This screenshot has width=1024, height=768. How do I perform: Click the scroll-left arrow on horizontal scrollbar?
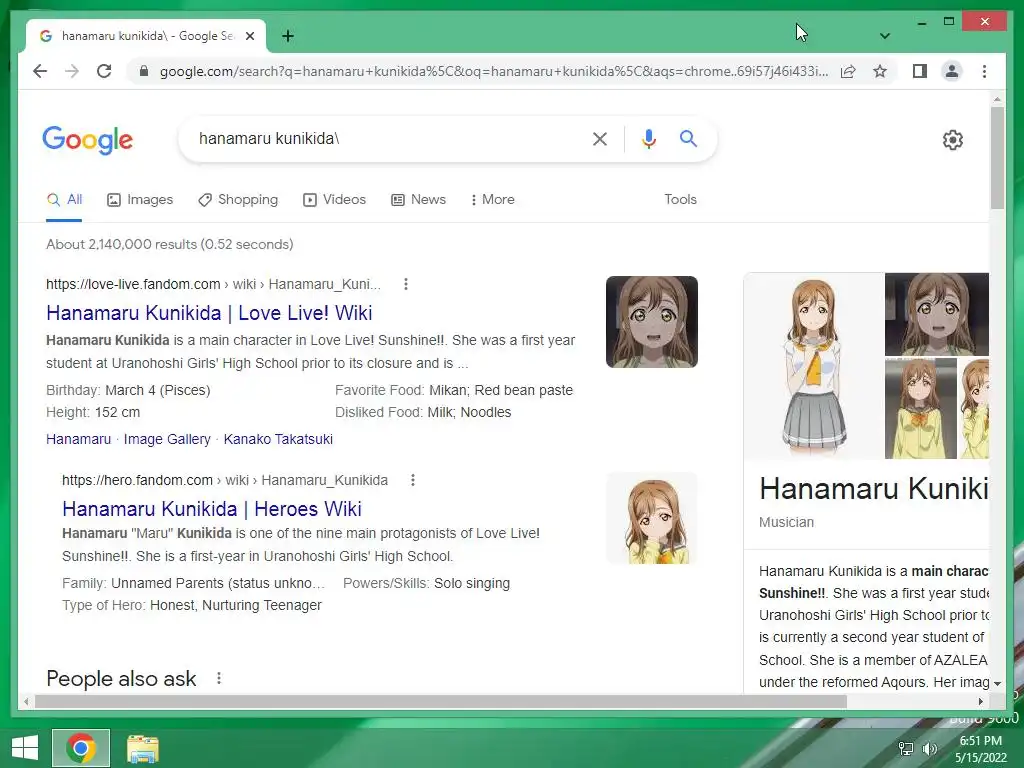tap(26, 701)
